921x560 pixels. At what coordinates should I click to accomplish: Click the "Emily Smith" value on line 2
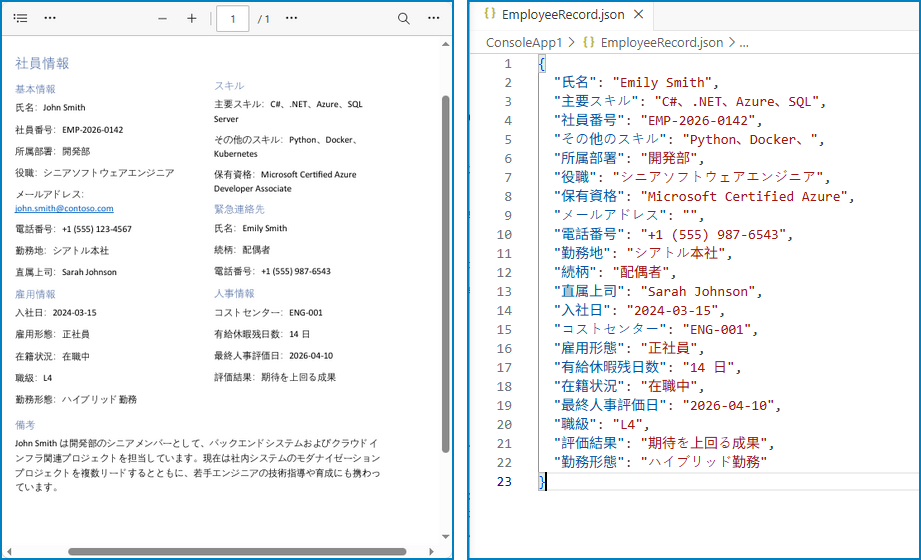[x=662, y=83]
